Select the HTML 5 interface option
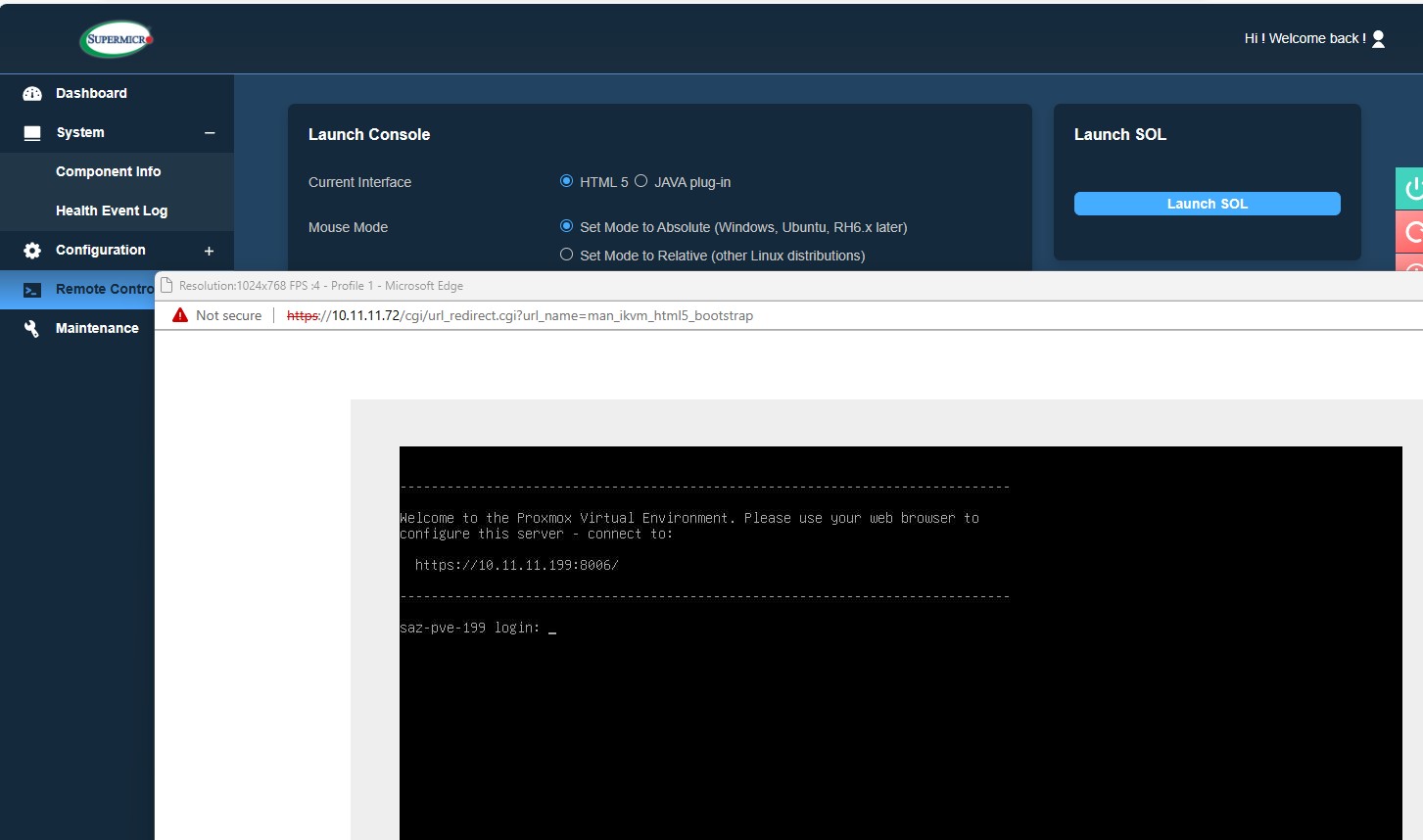 click(x=566, y=181)
